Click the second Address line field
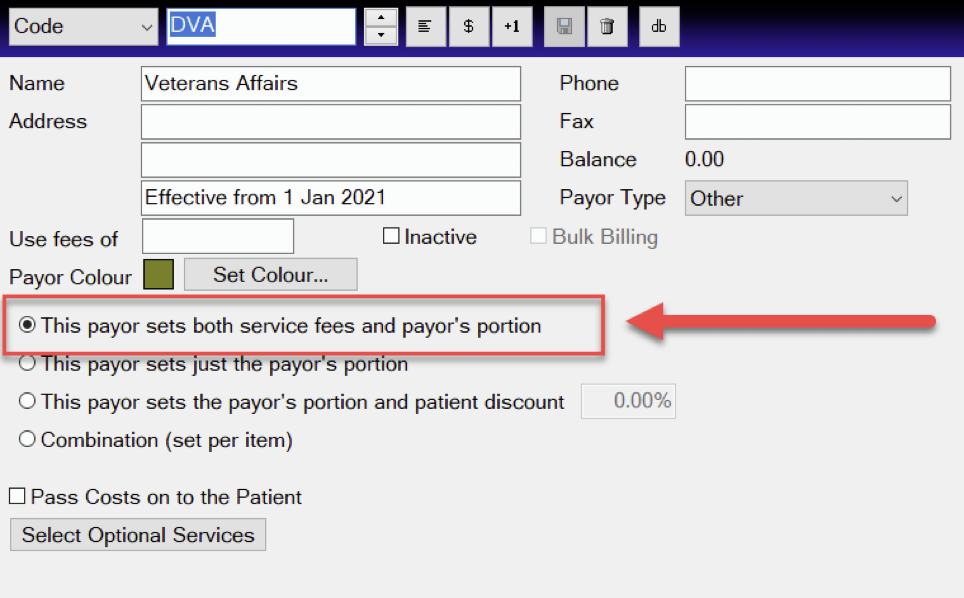Viewport: 964px width, 598px height. tap(331, 160)
